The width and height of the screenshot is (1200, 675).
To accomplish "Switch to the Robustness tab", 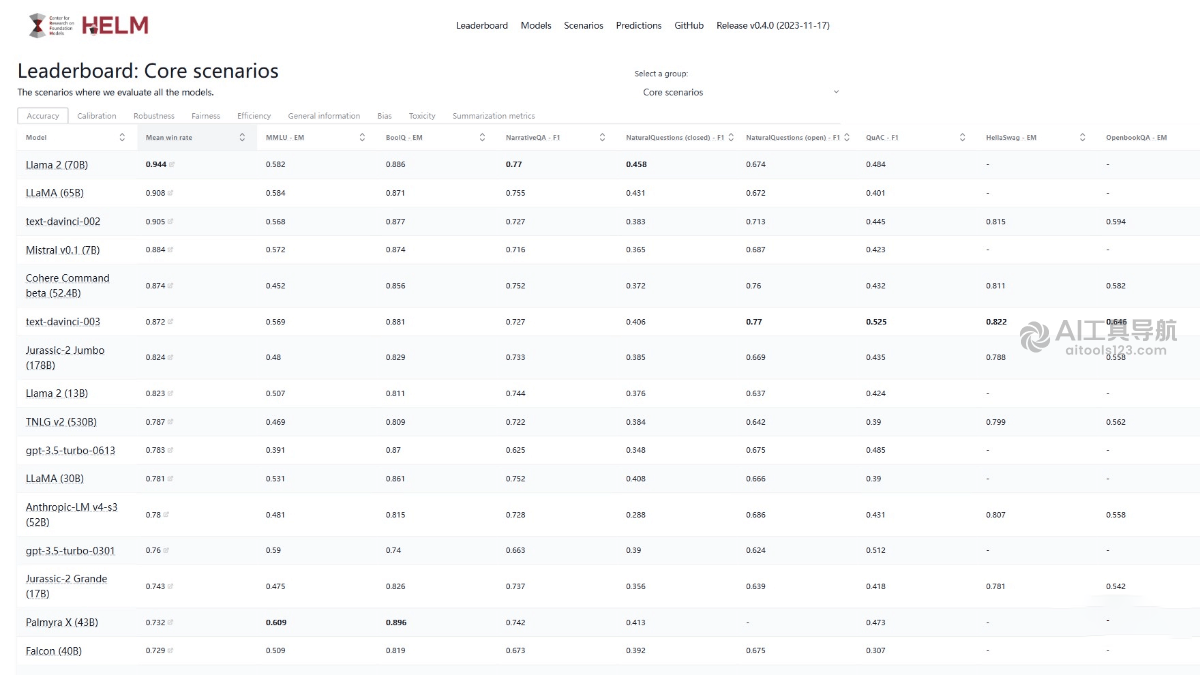I will click(x=154, y=116).
